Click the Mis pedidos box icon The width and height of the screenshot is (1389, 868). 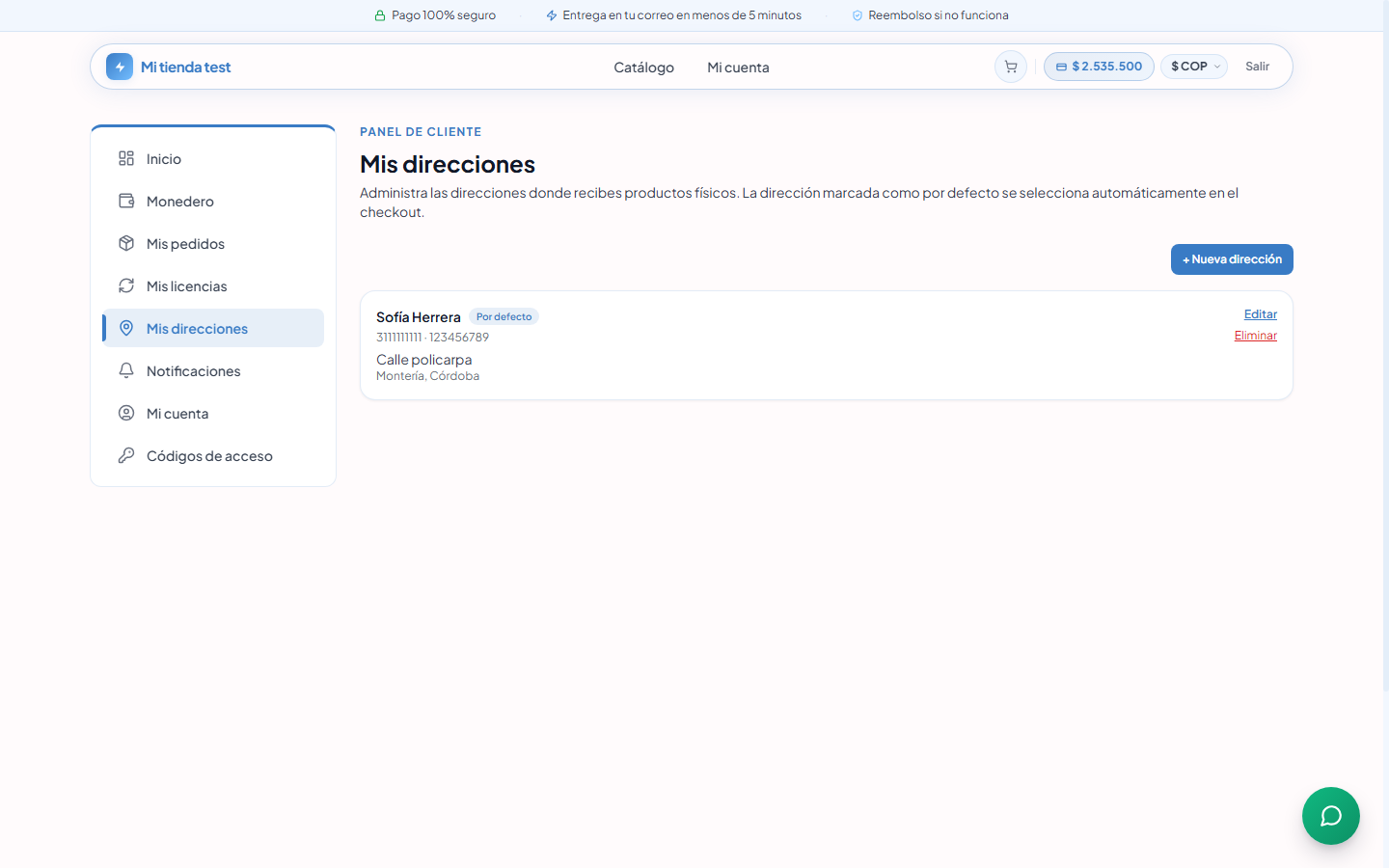coord(126,243)
